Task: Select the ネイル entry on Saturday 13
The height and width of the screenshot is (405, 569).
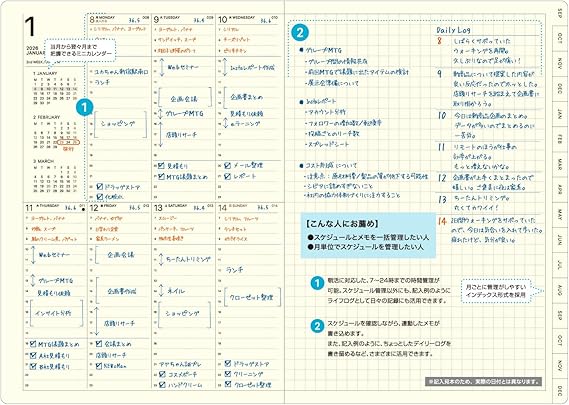Action: [176, 291]
